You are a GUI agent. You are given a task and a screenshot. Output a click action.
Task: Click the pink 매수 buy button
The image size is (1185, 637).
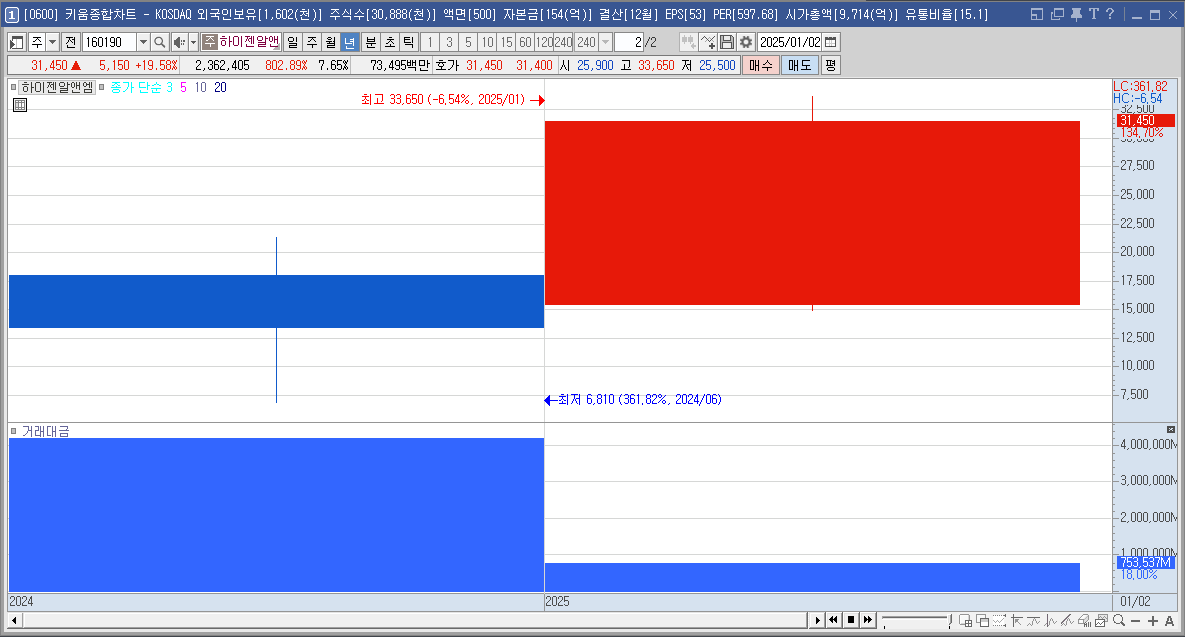point(761,65)
